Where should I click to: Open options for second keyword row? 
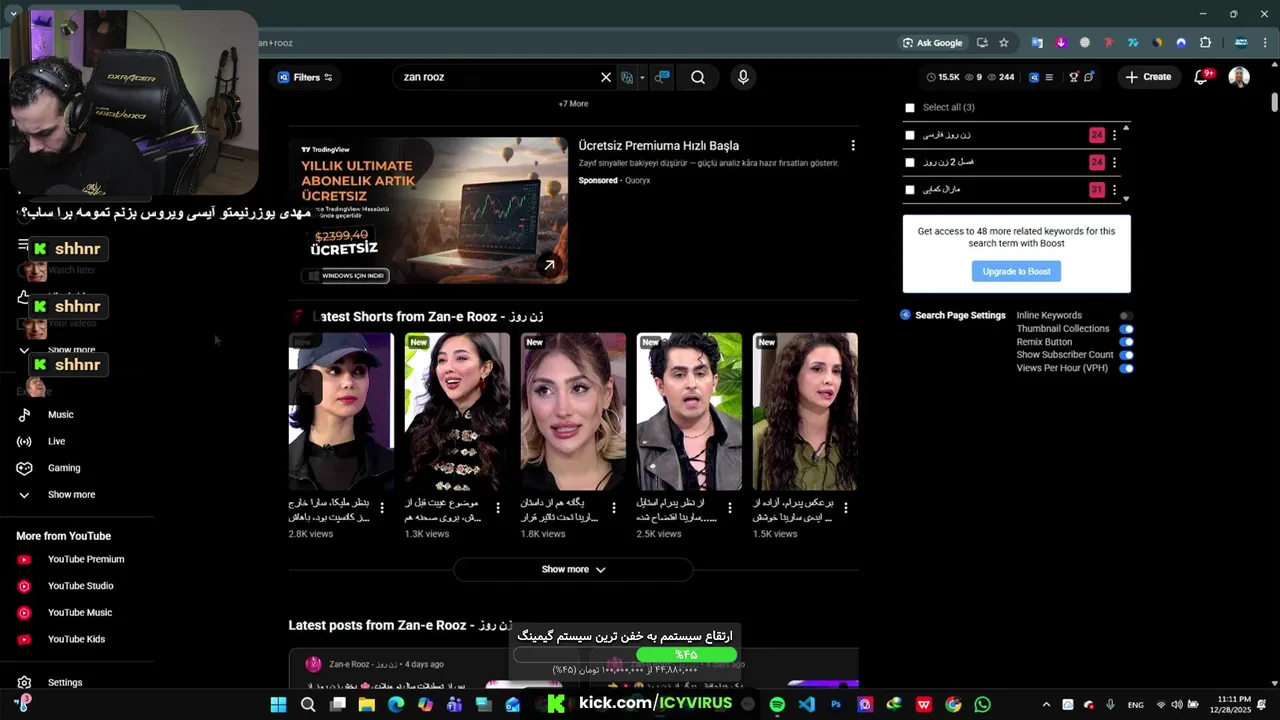pyautogui.click(x=1114, y=162)
